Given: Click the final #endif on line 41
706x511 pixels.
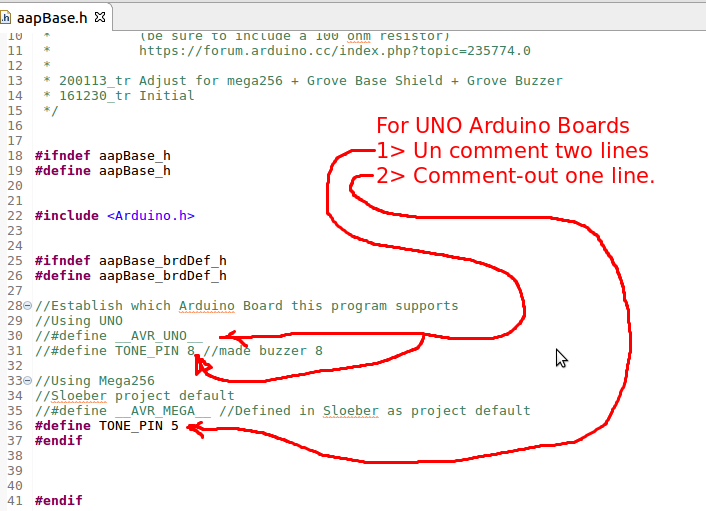Looking at the screenshot, I should (x=58, y=500).
